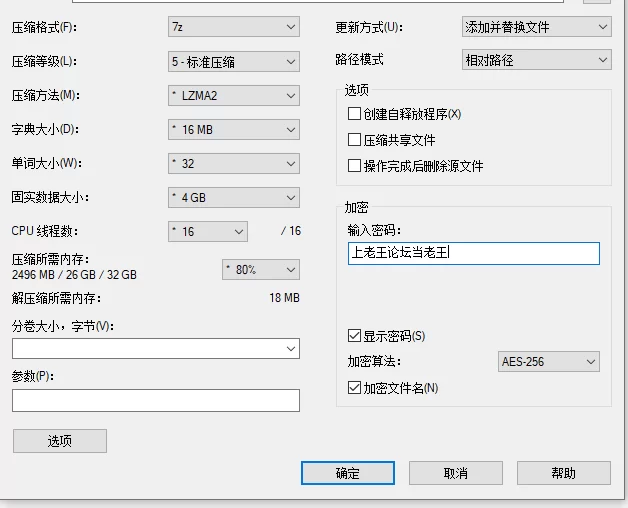Open the 加密算法 AES-256 dropdown
Screen dimensions: 628x508
pyautogui.click(x=548, y=362)
